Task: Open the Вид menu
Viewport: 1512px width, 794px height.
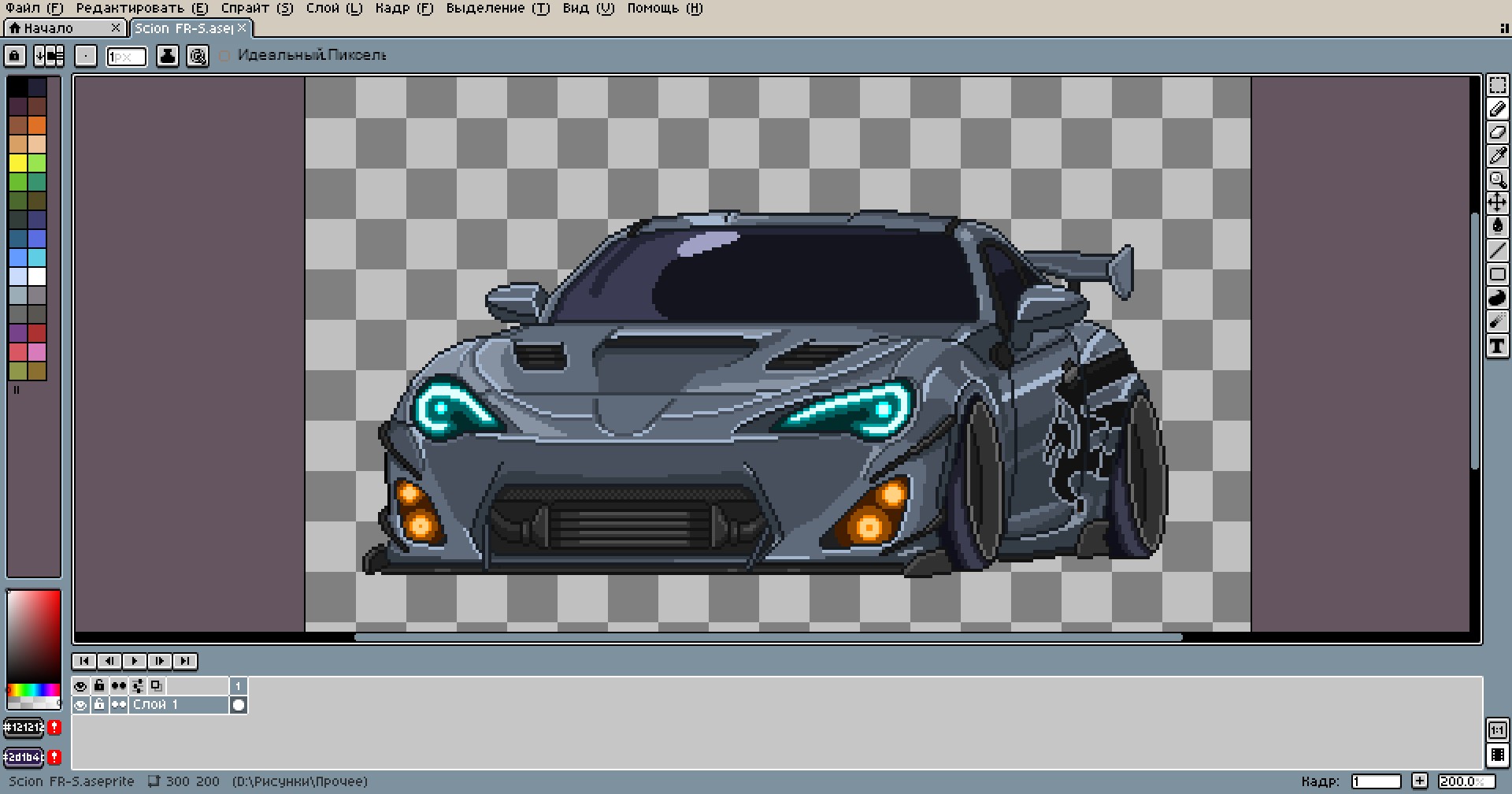Action: pos(589,9)
